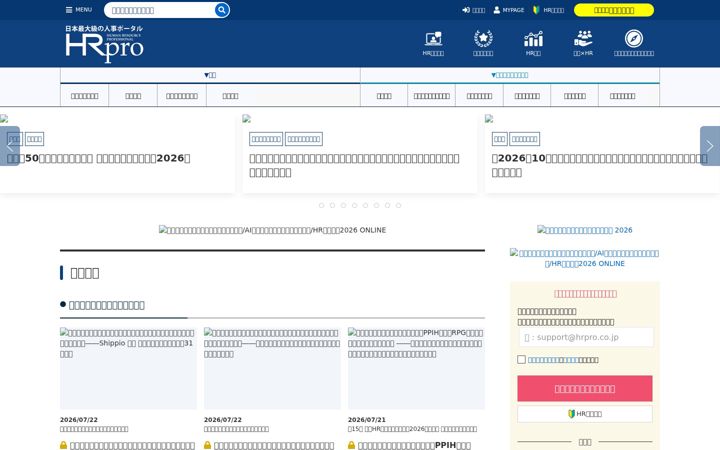Click lock icon under the Shippio article

tap(63, 445)
